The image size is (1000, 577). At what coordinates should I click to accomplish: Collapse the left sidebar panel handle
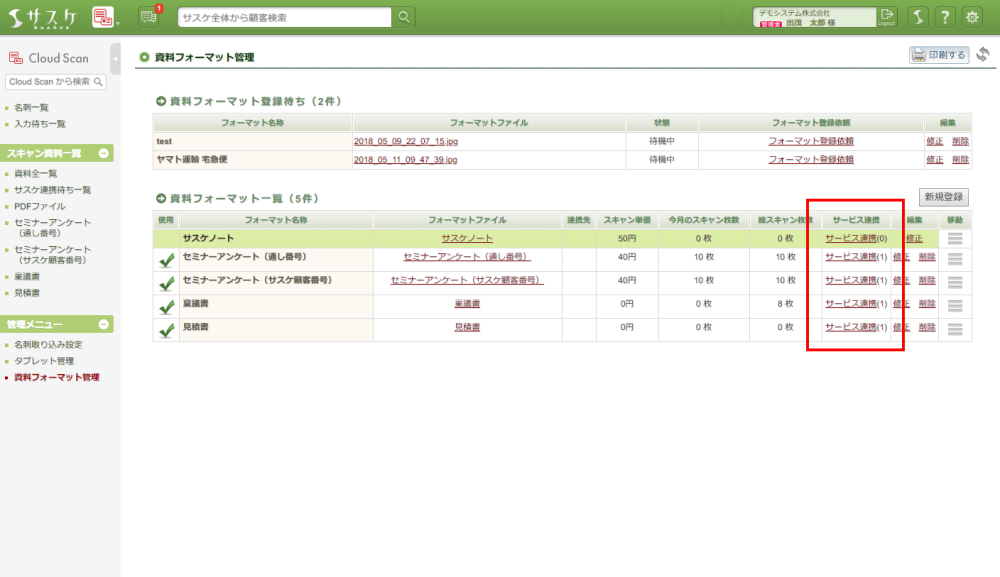pyautogui.click(x=116, y=58)
